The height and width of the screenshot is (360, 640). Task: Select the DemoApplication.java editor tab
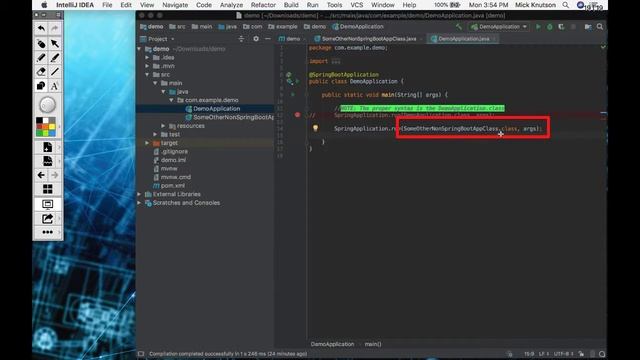[462, 39]
